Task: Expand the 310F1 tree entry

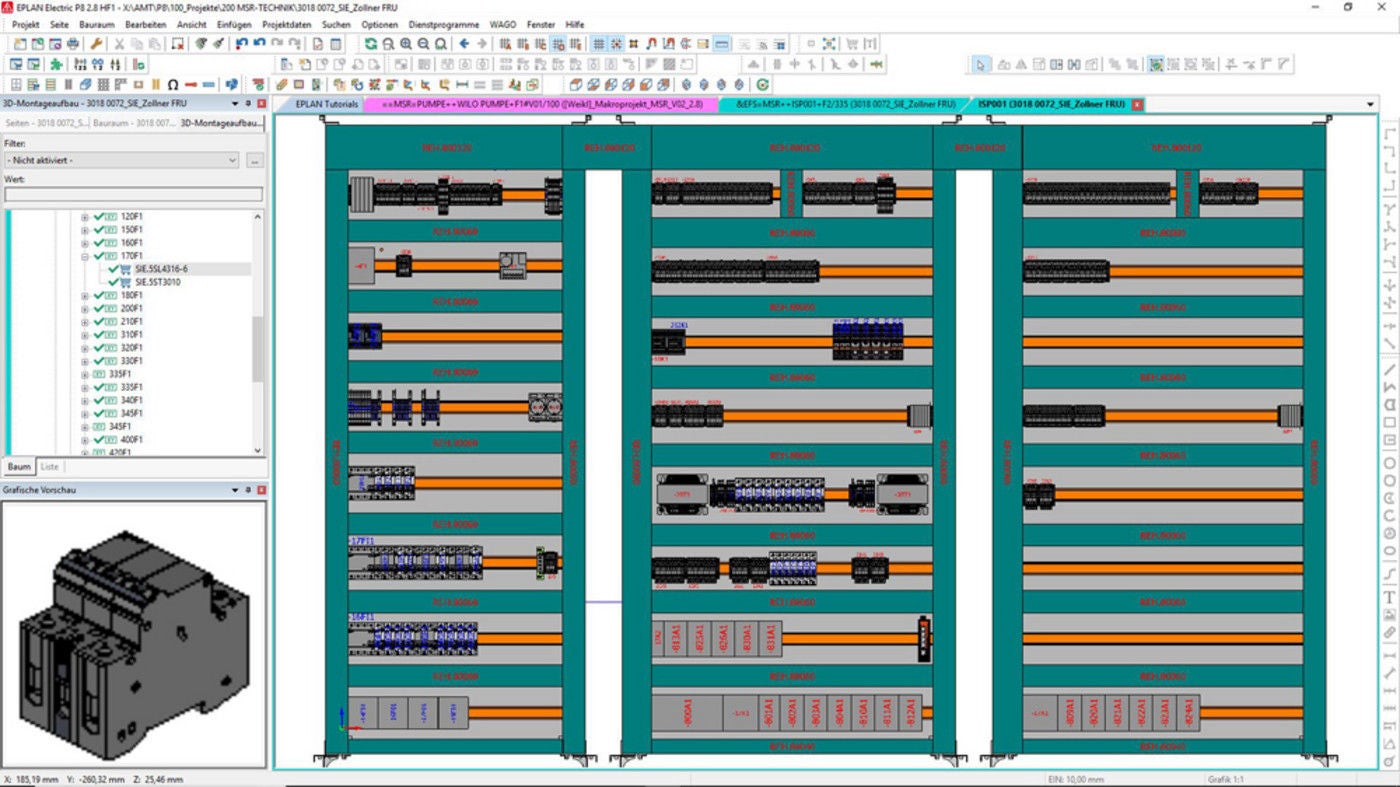Action: coord(84,334)
